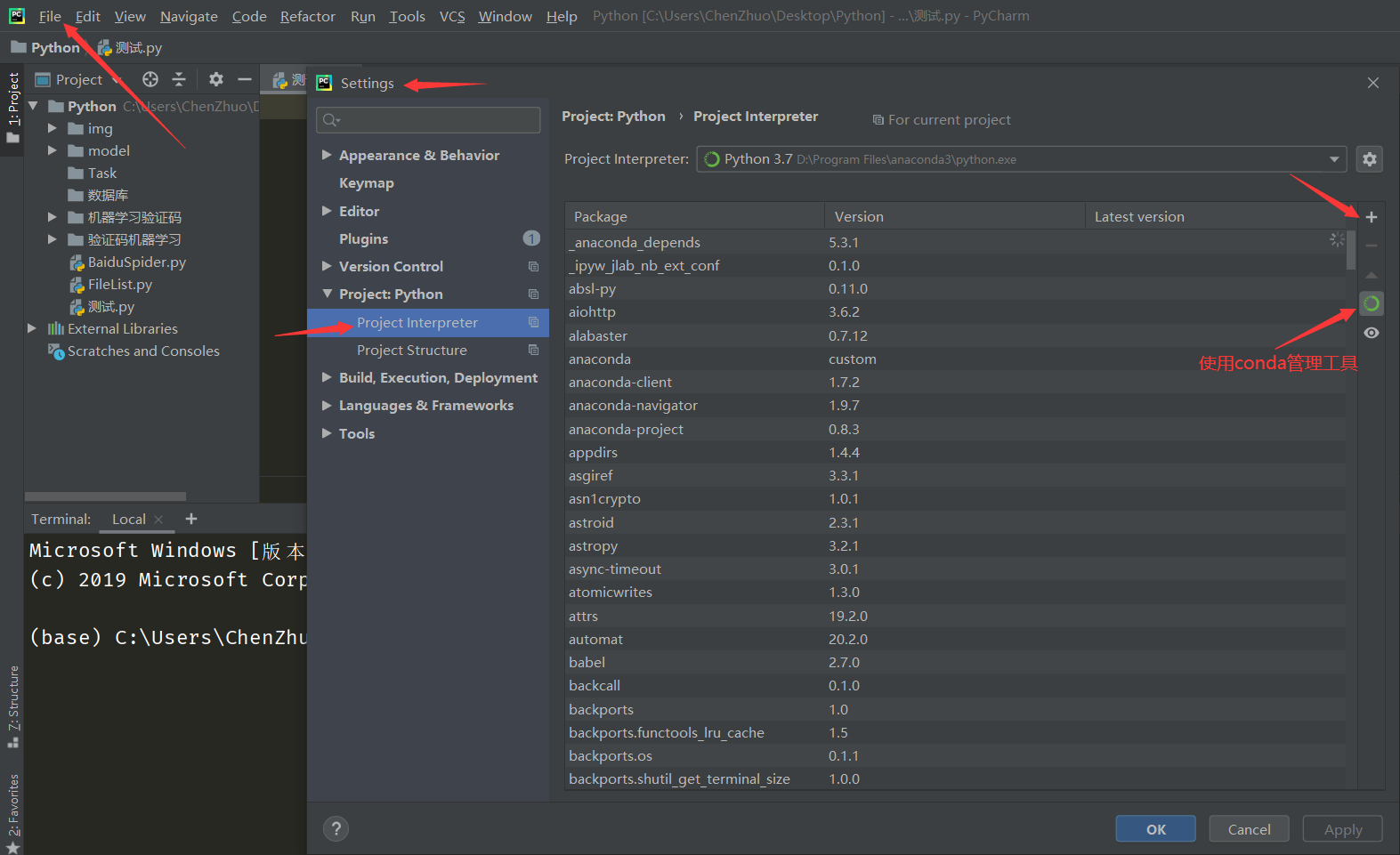Click the collapse all icon in the Project panel
Screen dimensions: 1400x855
pos(179,80)
